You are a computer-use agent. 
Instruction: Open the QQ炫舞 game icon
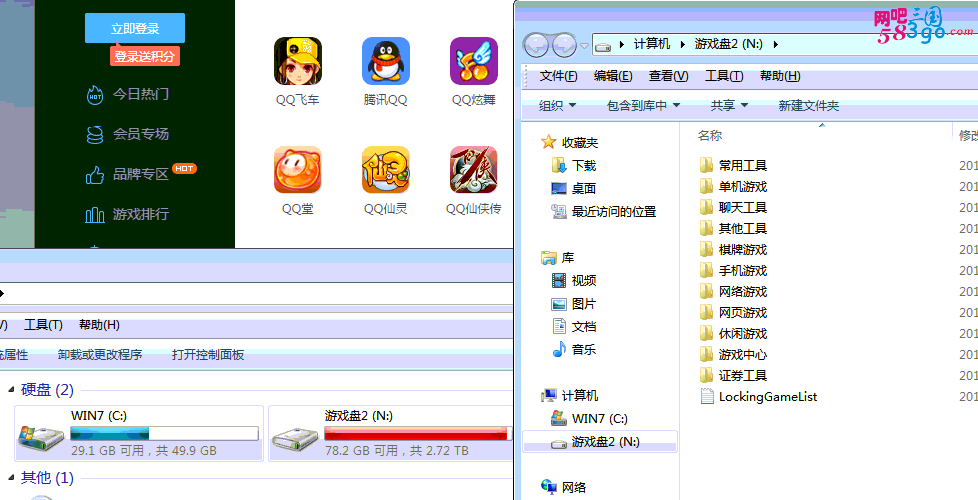pos(474,61)
